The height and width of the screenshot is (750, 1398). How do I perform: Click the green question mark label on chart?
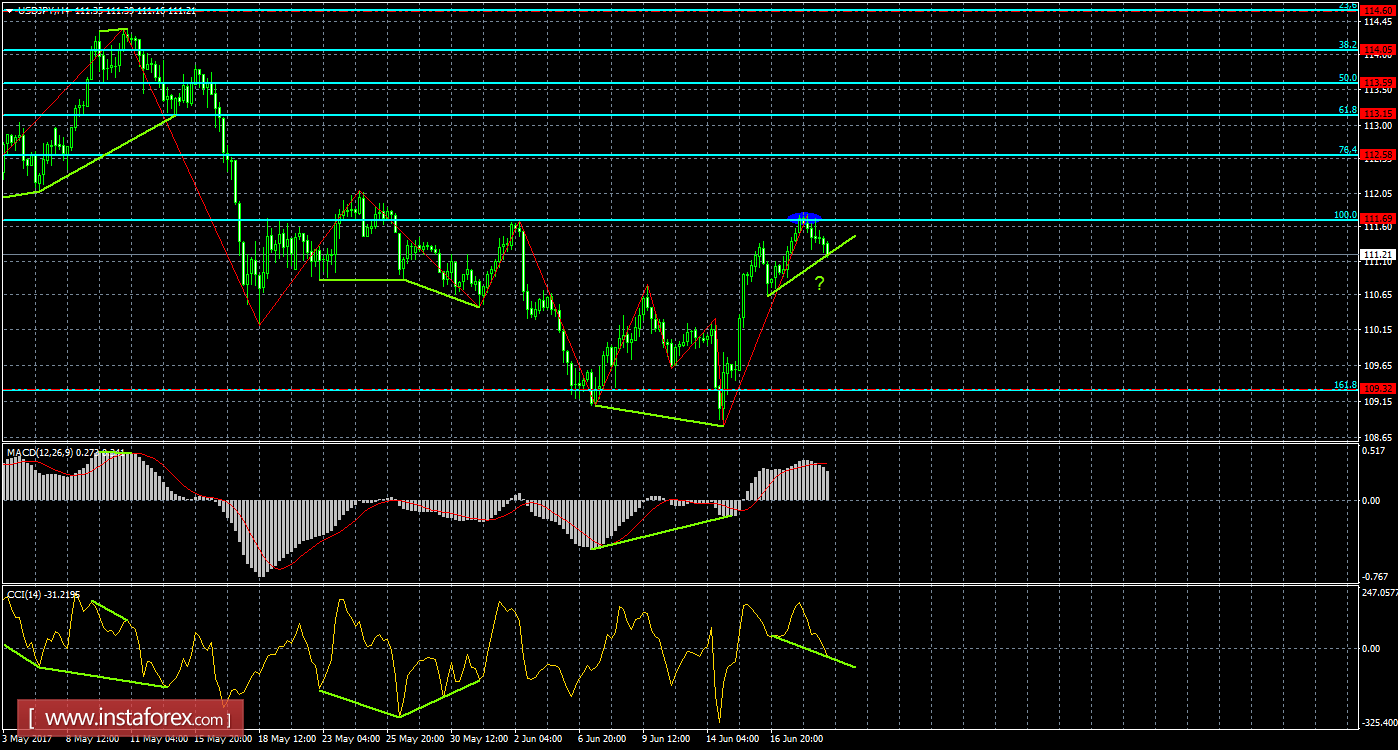pos(819,284)
